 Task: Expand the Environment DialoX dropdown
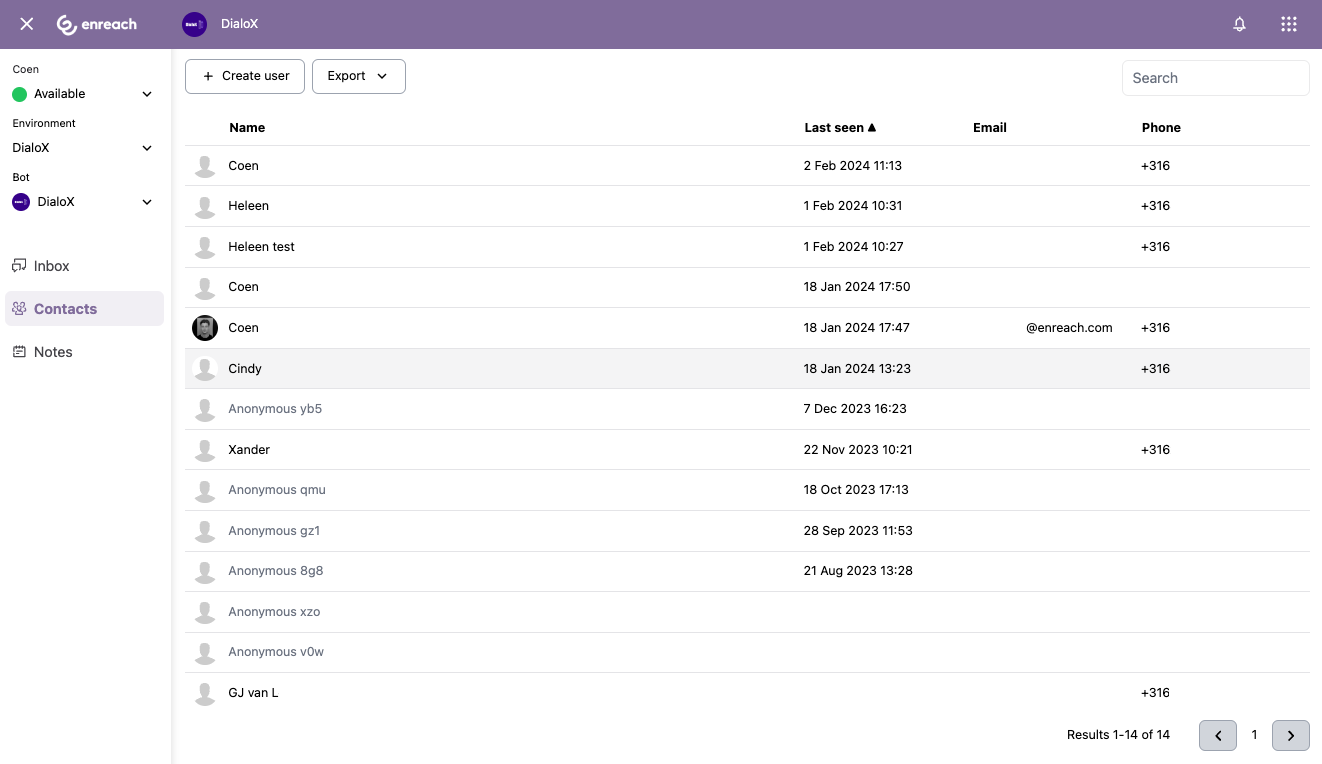pos(146,148)
